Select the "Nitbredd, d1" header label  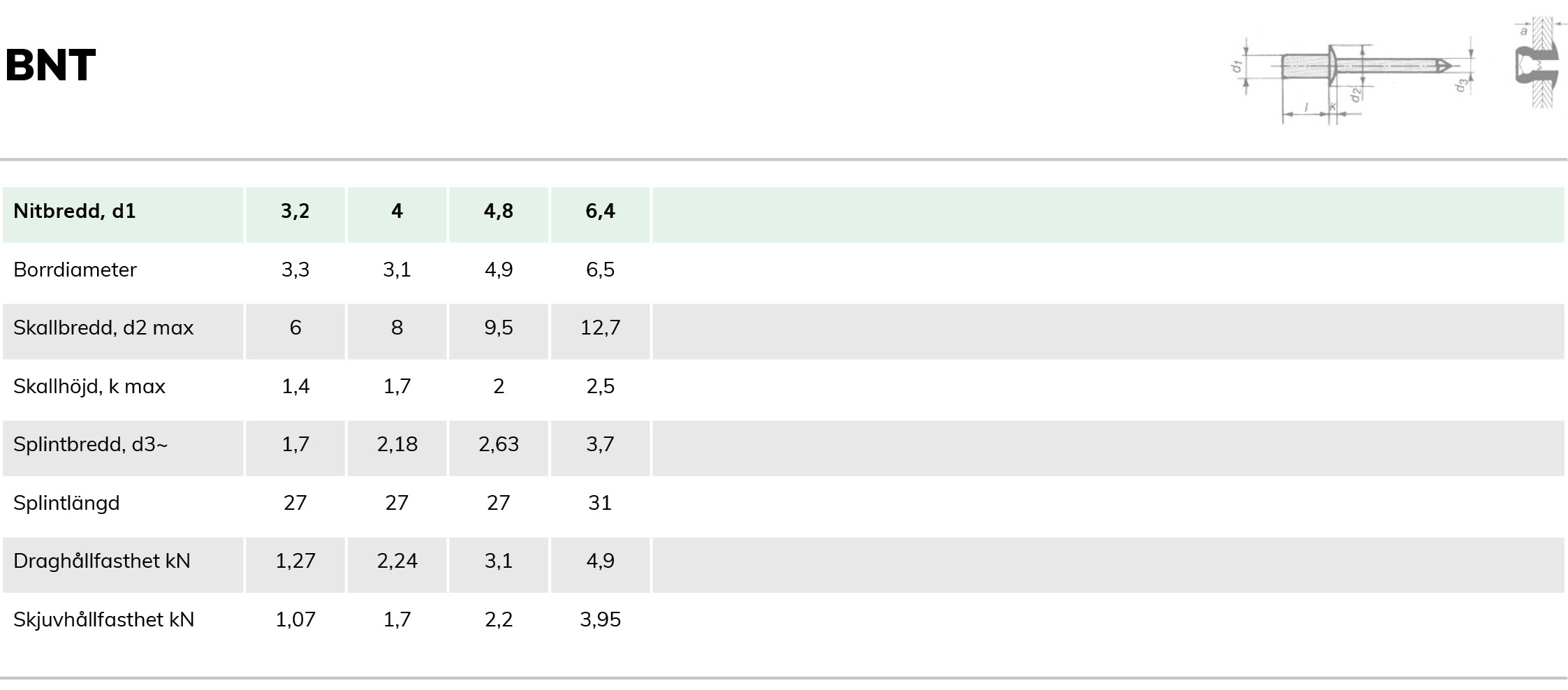(75, 211)
